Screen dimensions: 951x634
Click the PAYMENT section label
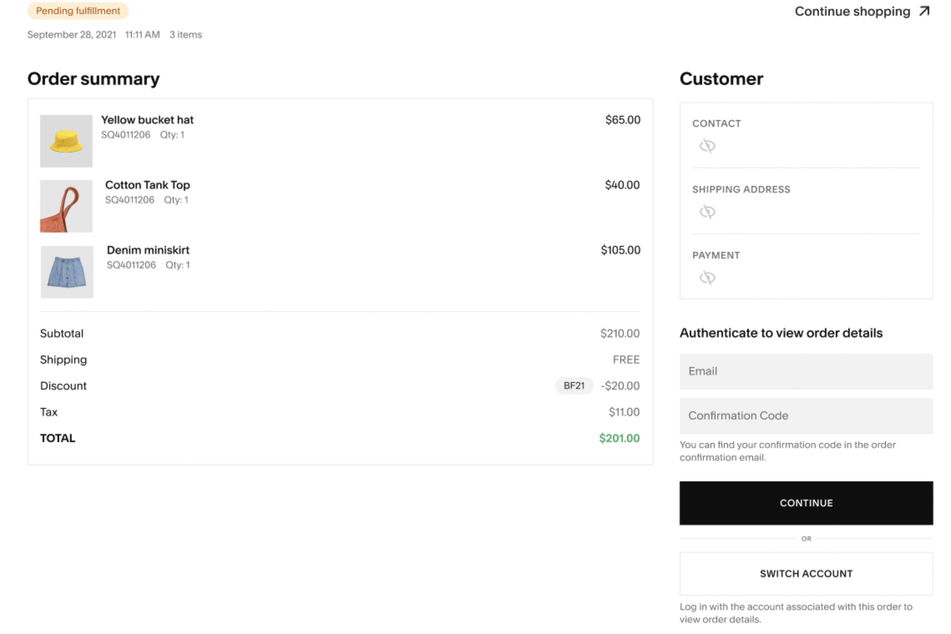716,255
